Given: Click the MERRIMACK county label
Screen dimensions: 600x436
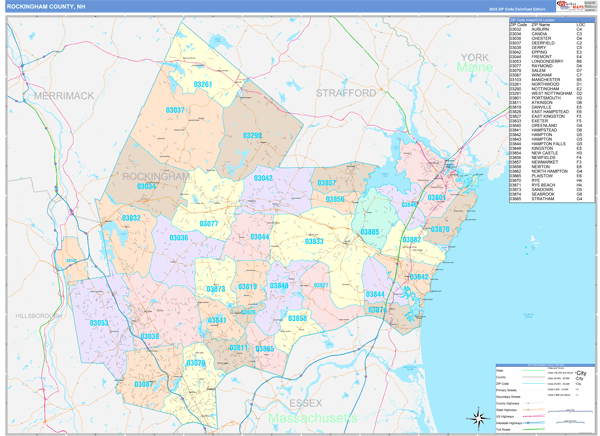Looking at the screenshot, I should [64, 96].
